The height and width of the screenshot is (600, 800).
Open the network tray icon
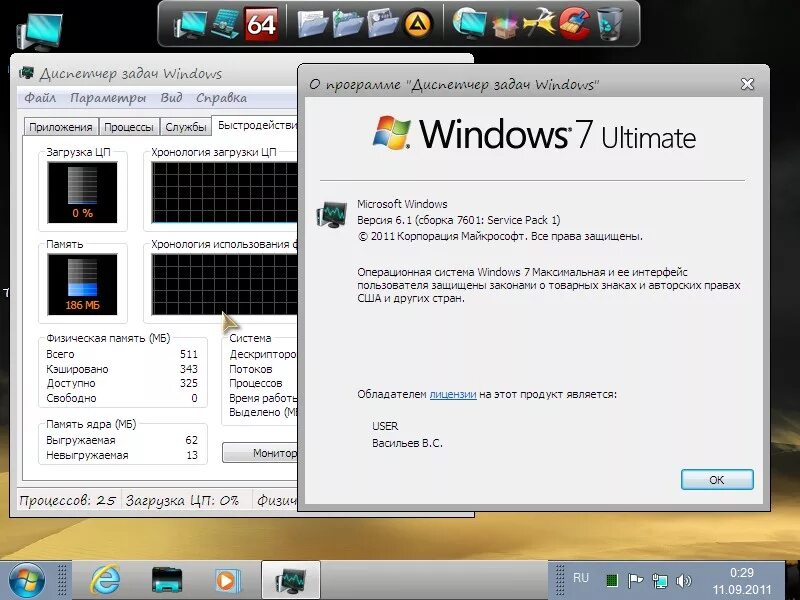660,581
